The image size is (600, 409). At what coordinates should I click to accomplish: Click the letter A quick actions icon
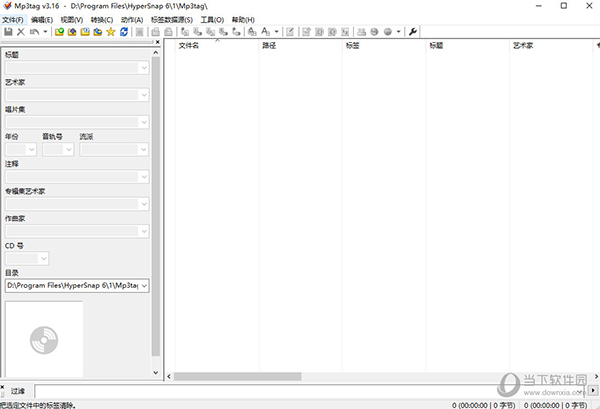coord(265,32)
